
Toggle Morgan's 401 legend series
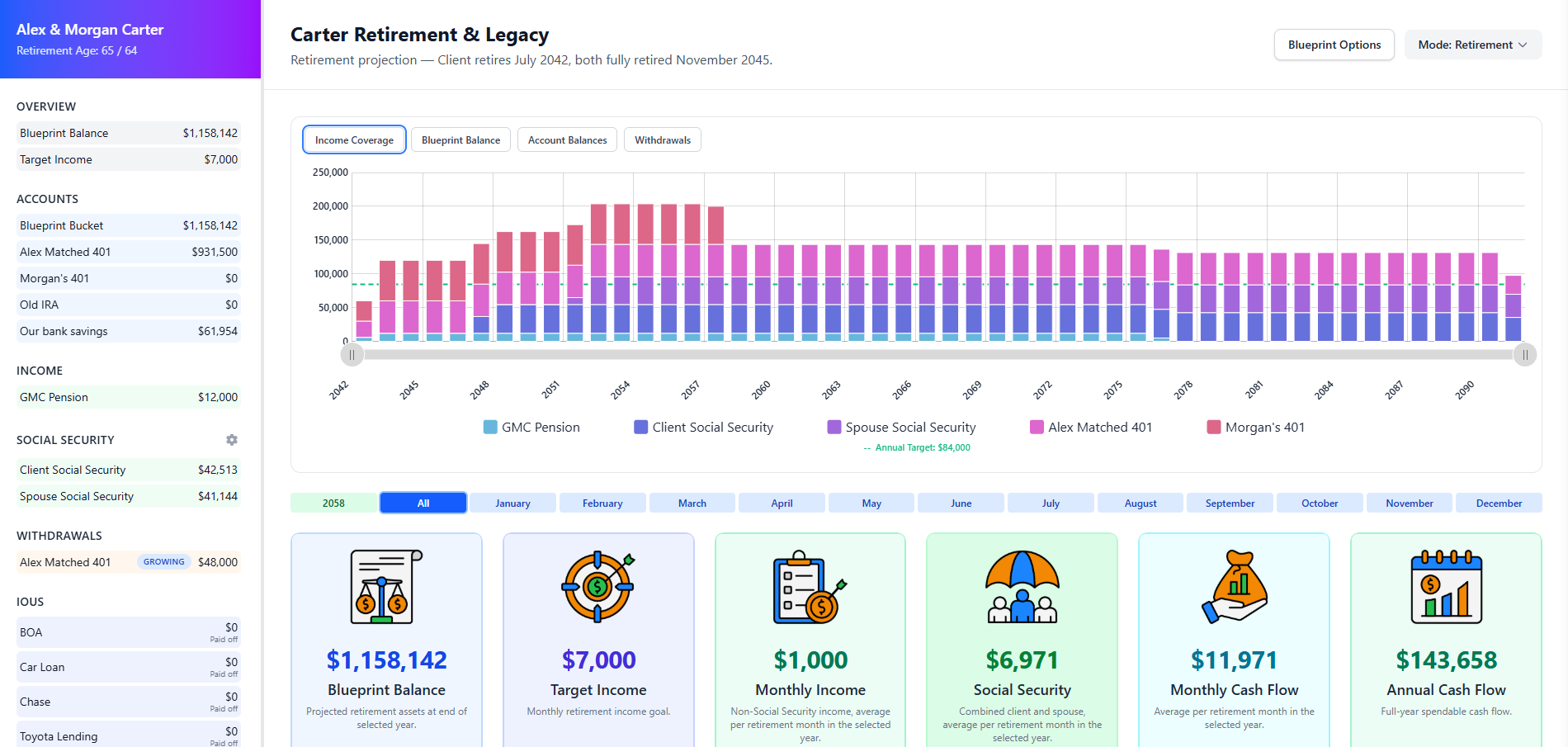pyautogui.click(x=1255, y=427)
